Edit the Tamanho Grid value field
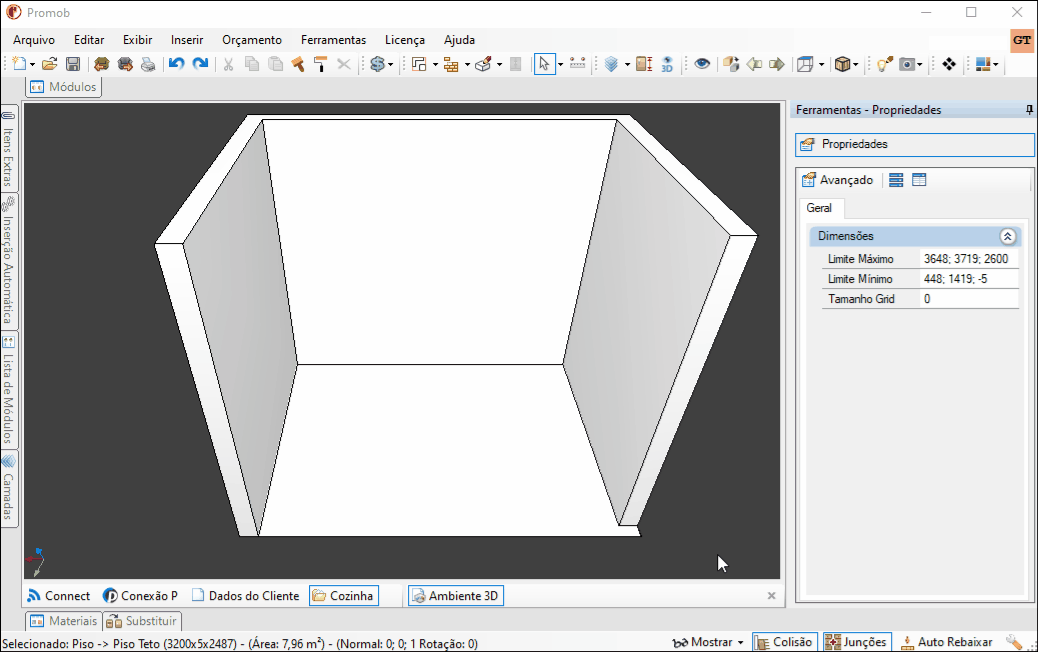Image resolution: width=1038 pixels, height=652 pixels. click(969, 299)
